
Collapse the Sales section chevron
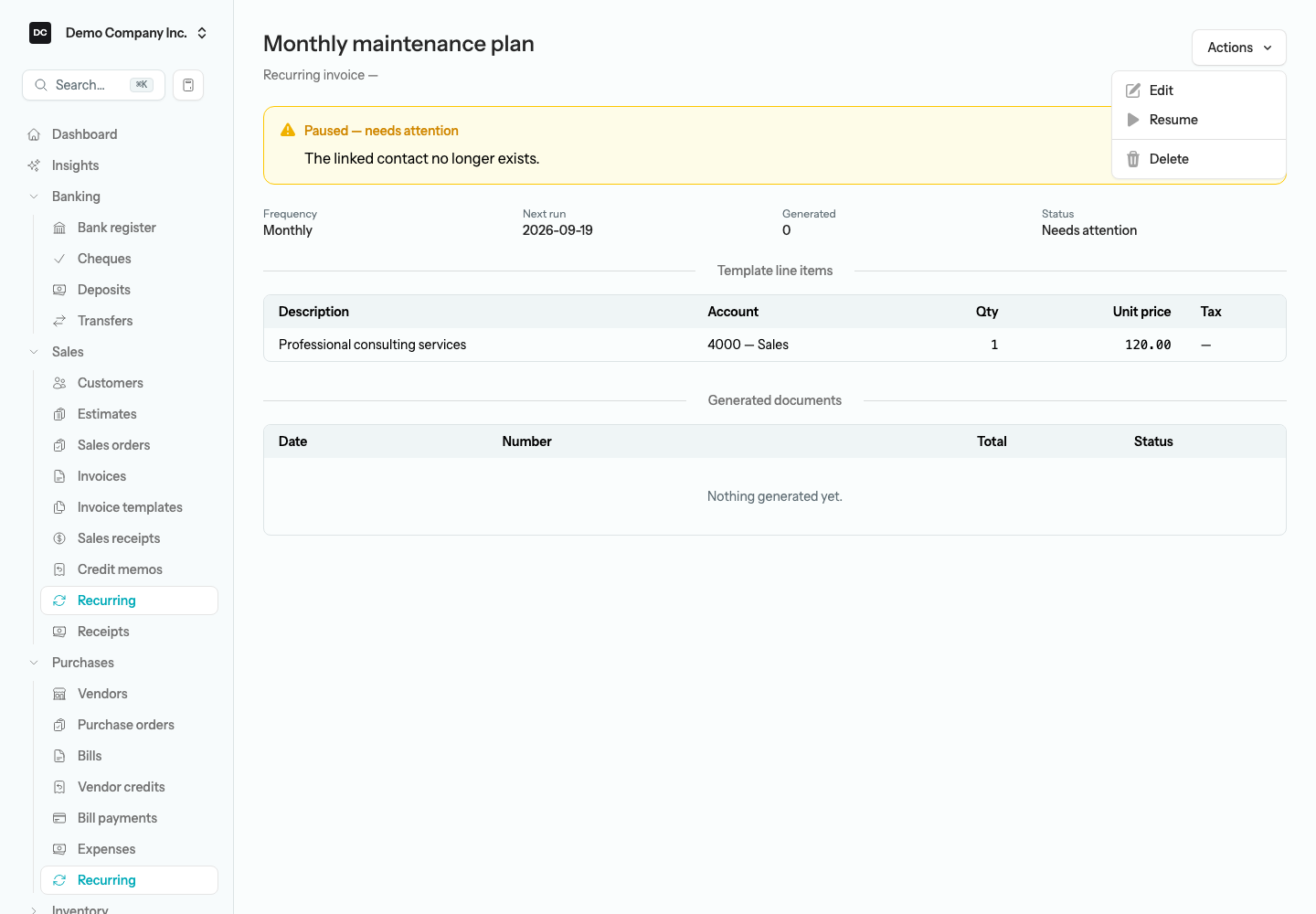pos(34,352)
